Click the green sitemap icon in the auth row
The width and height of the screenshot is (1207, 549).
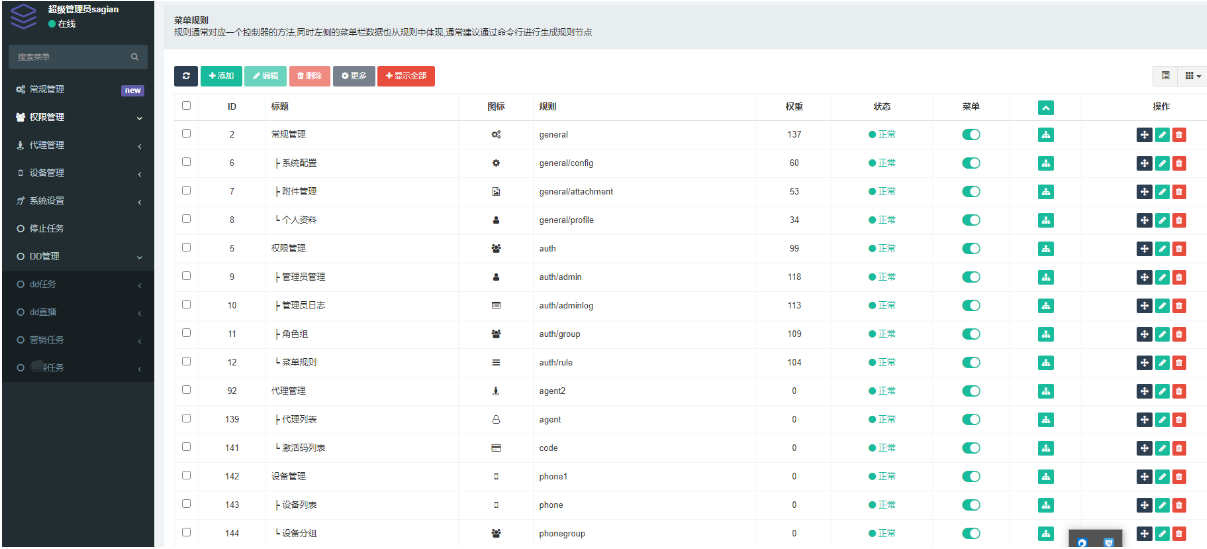(x=1046, y=249)
